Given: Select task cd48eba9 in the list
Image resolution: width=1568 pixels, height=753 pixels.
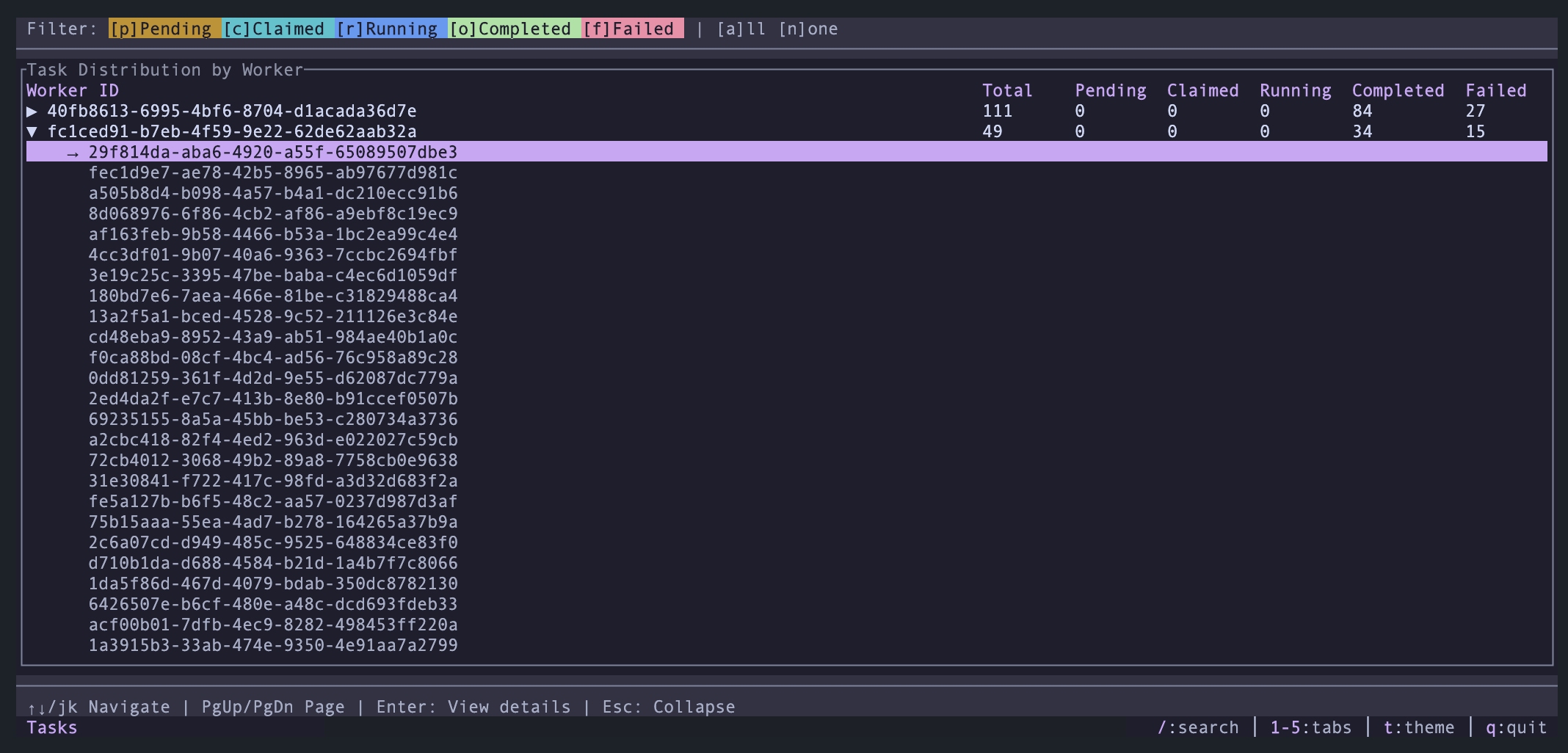Looking at the screenshot, I should [272, 337].
